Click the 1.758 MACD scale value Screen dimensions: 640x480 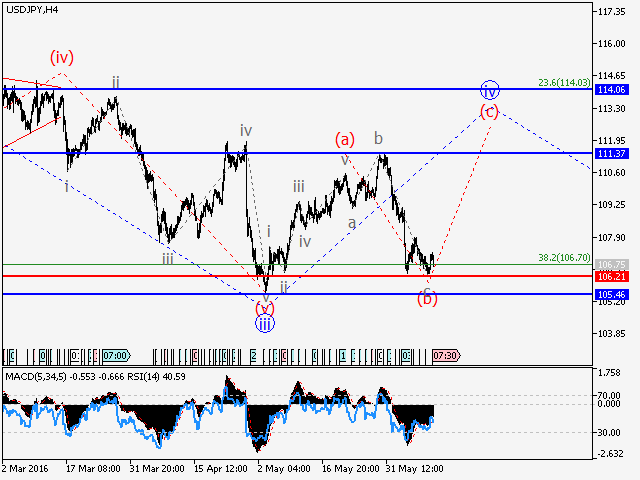[609, 373]
